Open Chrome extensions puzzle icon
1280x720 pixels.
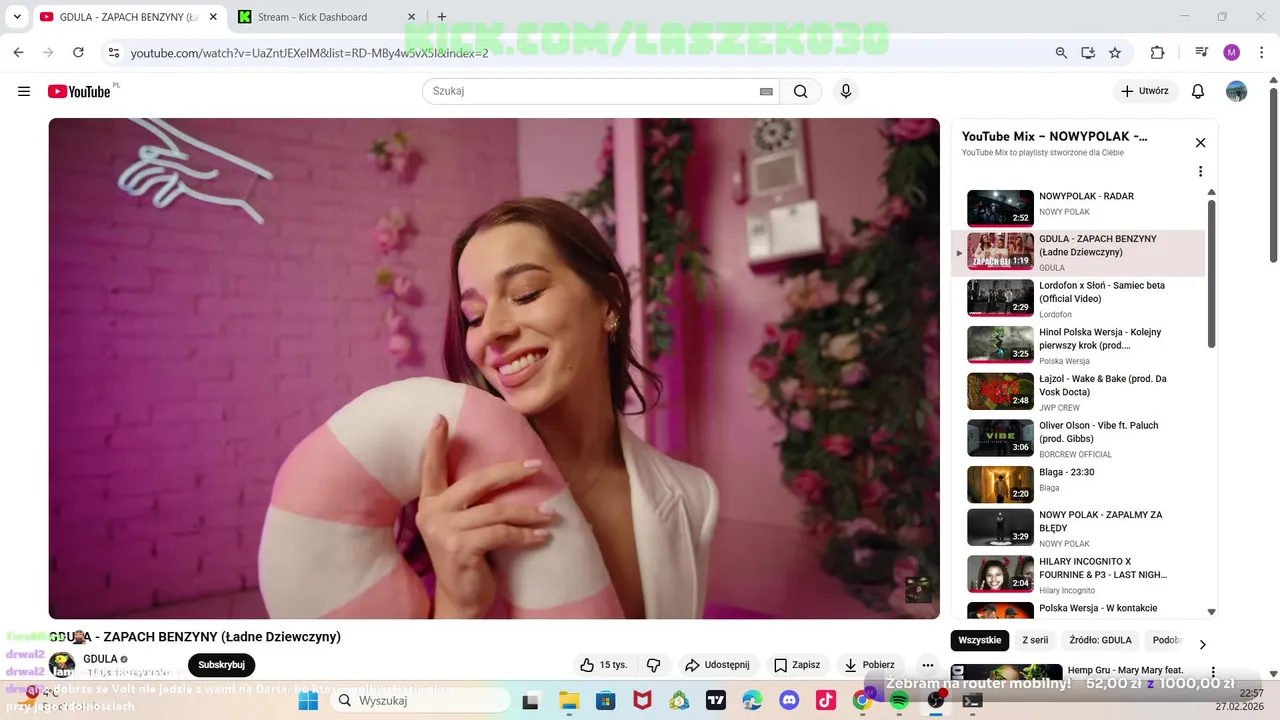[1158, 52]
